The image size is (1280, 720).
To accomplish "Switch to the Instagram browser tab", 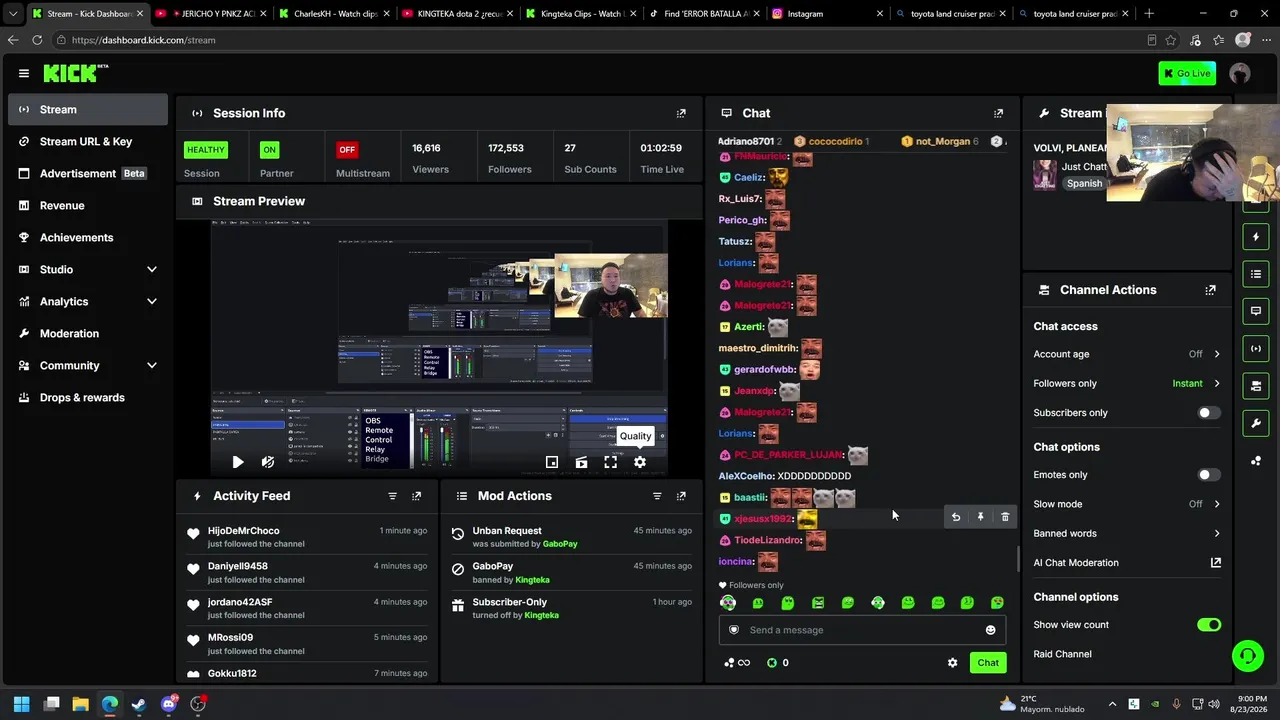I will tap(826, 14).
